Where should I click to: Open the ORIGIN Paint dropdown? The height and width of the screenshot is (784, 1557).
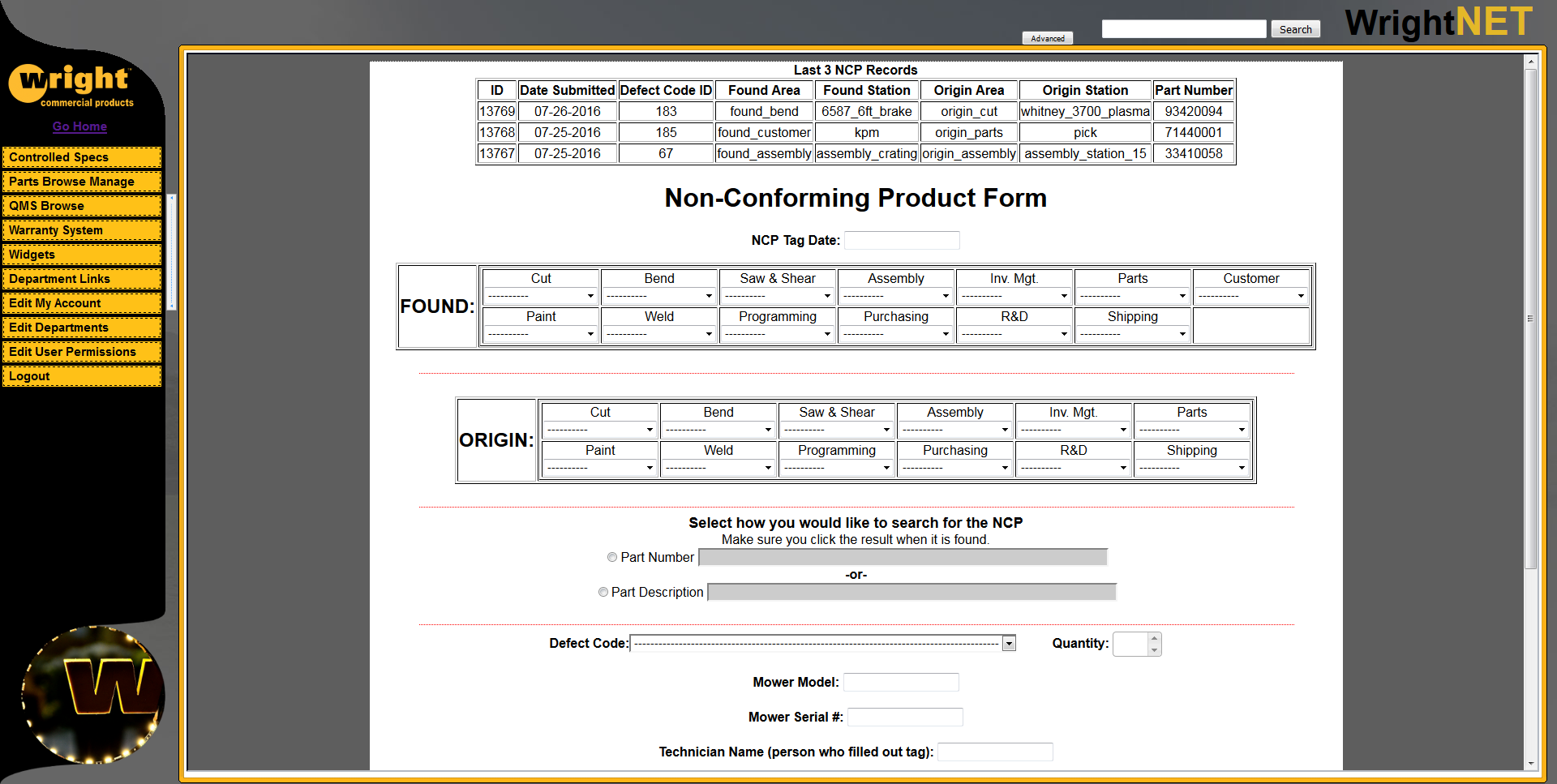(600, 468)
